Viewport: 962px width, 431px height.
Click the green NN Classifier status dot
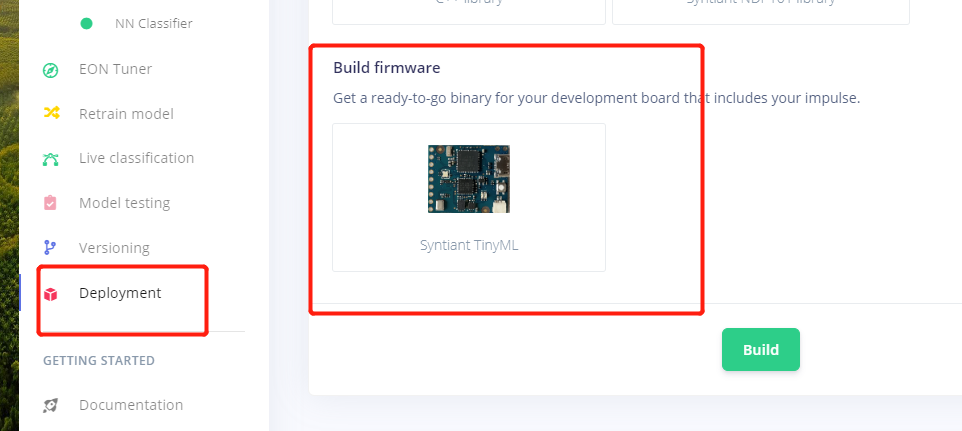pyautogui.click(x=87, y=24)
